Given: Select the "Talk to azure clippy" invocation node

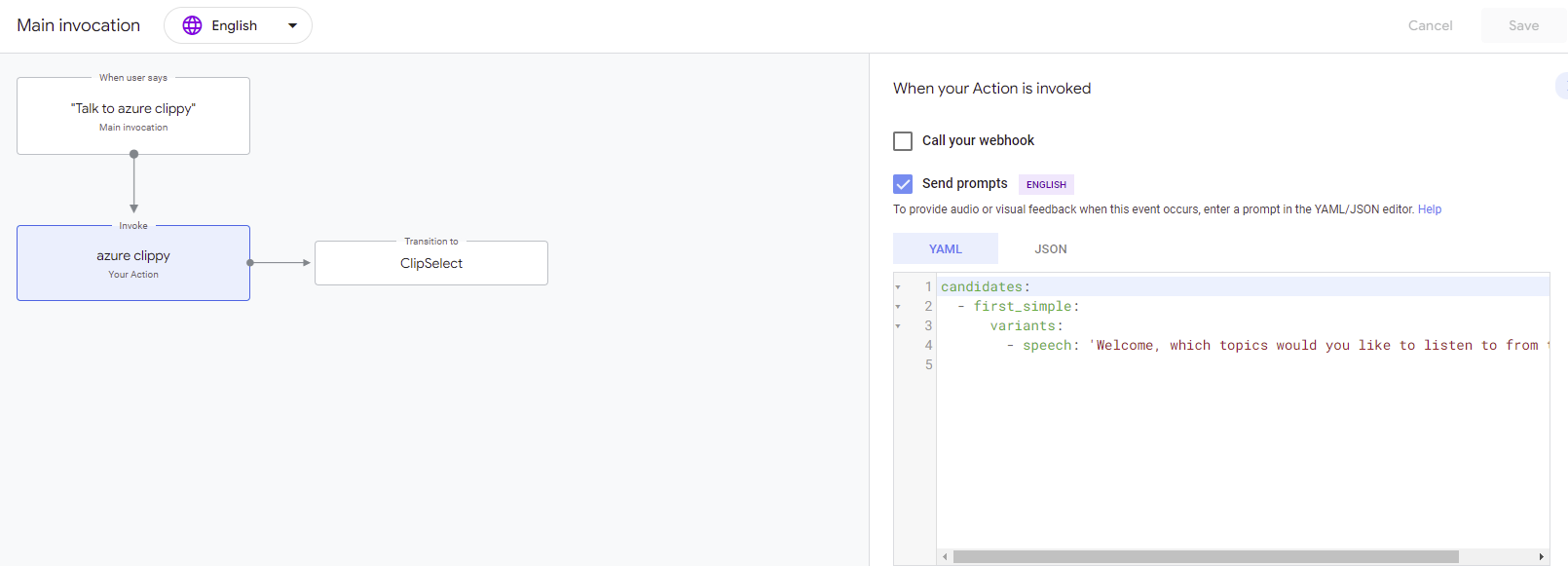Looking at the screenshot, I should tap(133, 116).
